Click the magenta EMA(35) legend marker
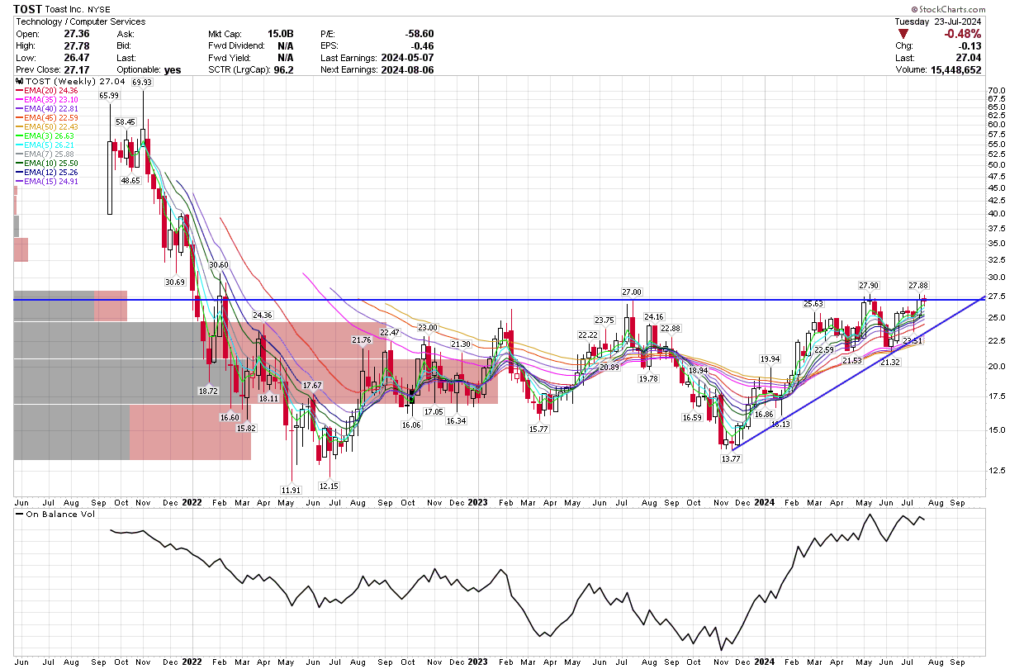Screen dimensions: 1024x669 point(18,99)
